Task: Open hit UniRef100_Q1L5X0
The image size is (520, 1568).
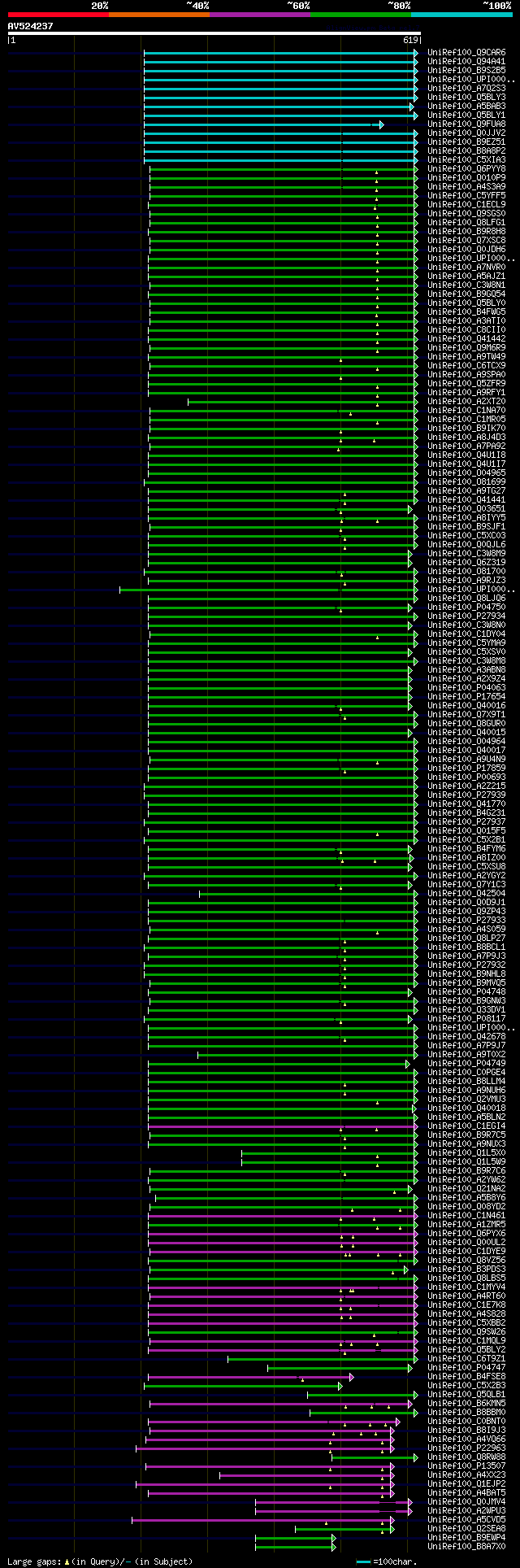Action: click(x=466, y=1153)
